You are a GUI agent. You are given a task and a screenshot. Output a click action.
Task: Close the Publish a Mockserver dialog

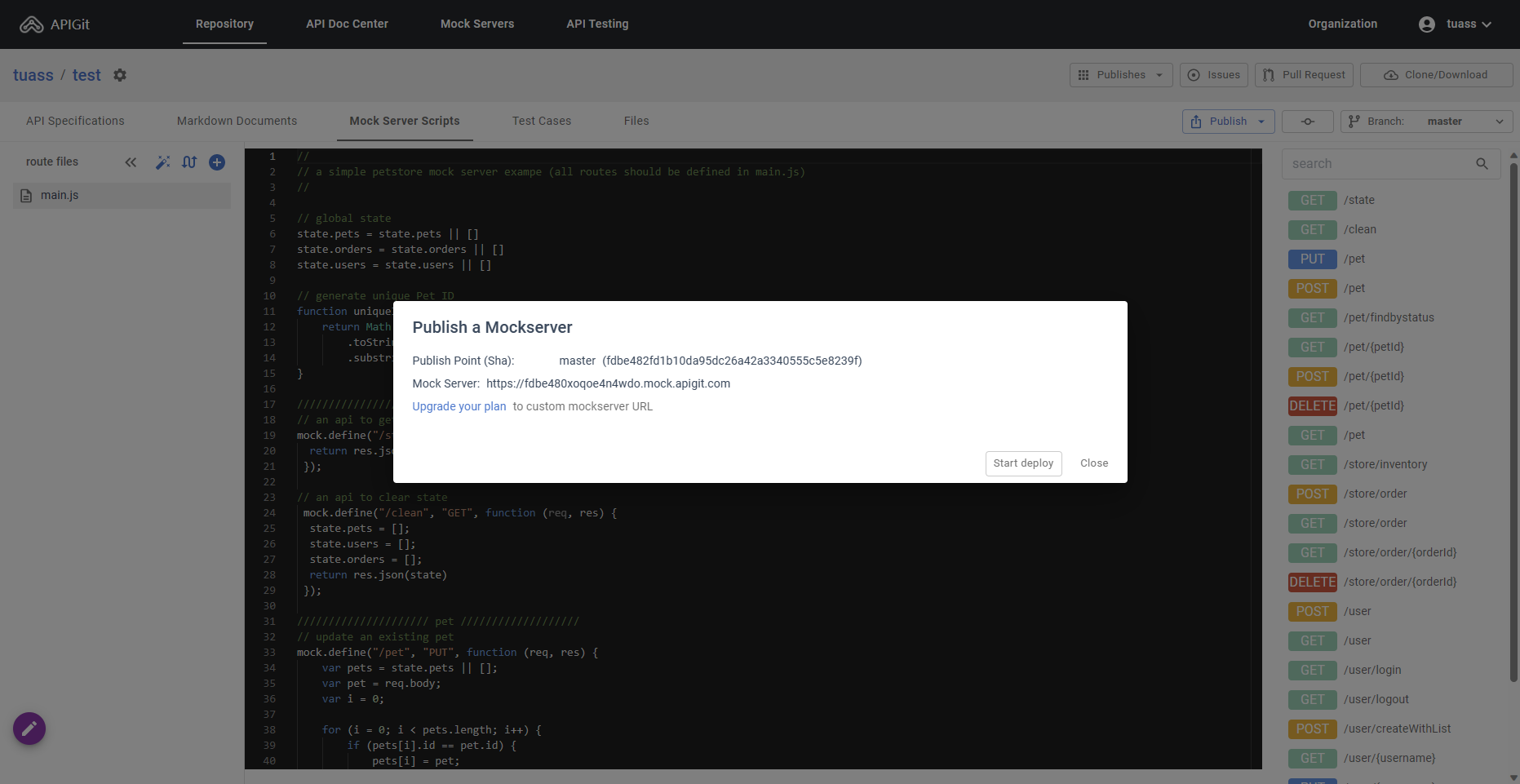pyautogui.click(x=1094, y=463)
